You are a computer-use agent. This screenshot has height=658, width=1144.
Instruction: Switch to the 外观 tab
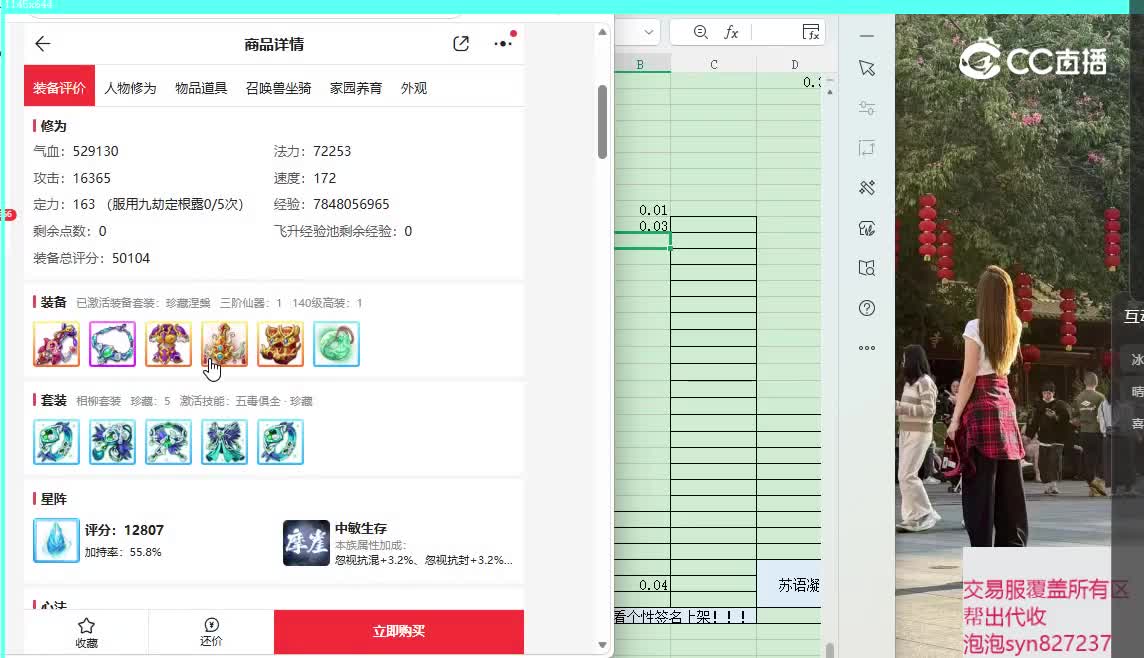414,88
